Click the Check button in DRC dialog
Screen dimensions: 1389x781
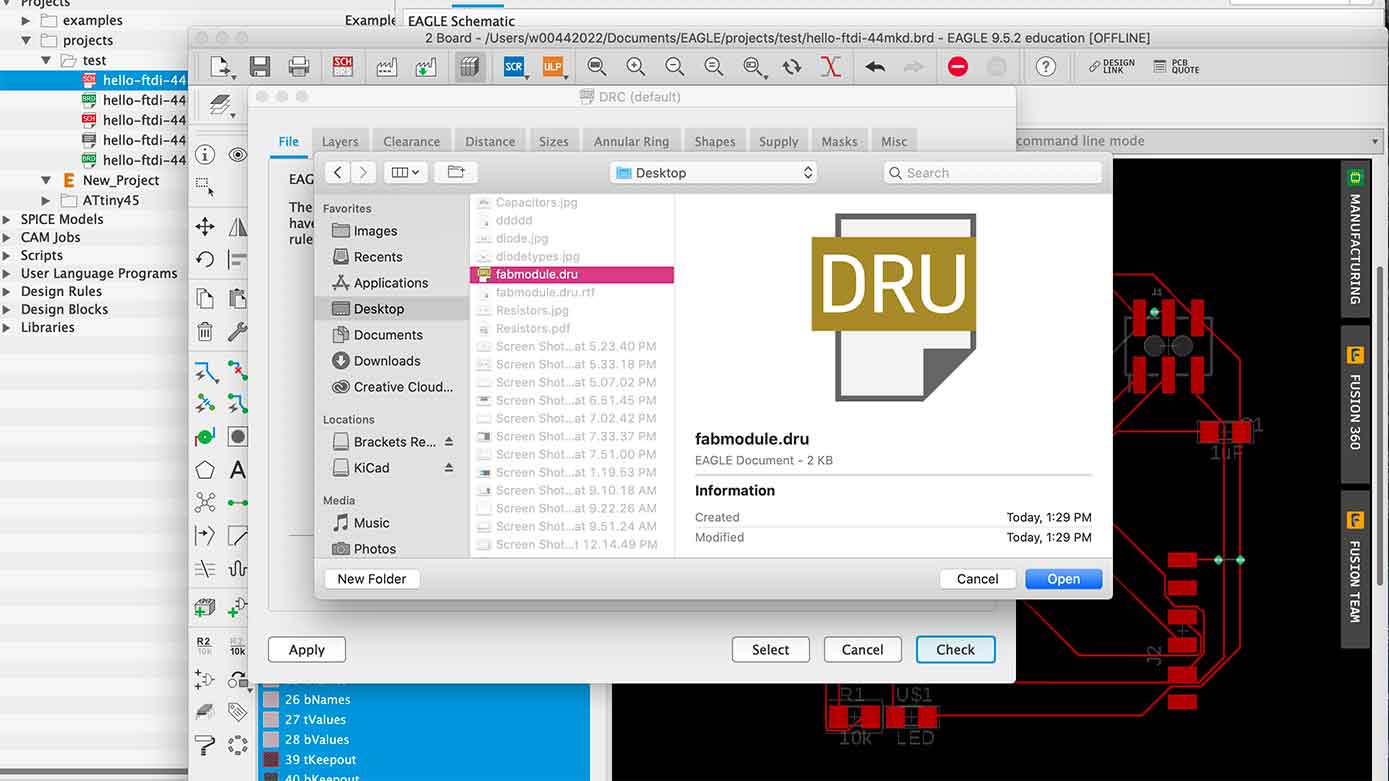[x=955, y=650]
